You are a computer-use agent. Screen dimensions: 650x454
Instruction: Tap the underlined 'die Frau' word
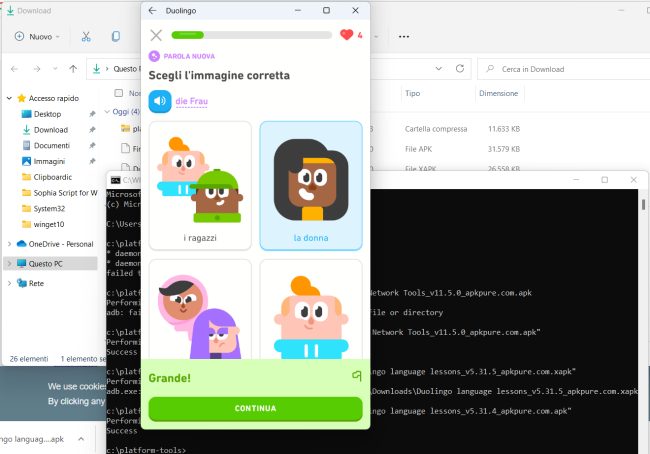pos(191,101)
